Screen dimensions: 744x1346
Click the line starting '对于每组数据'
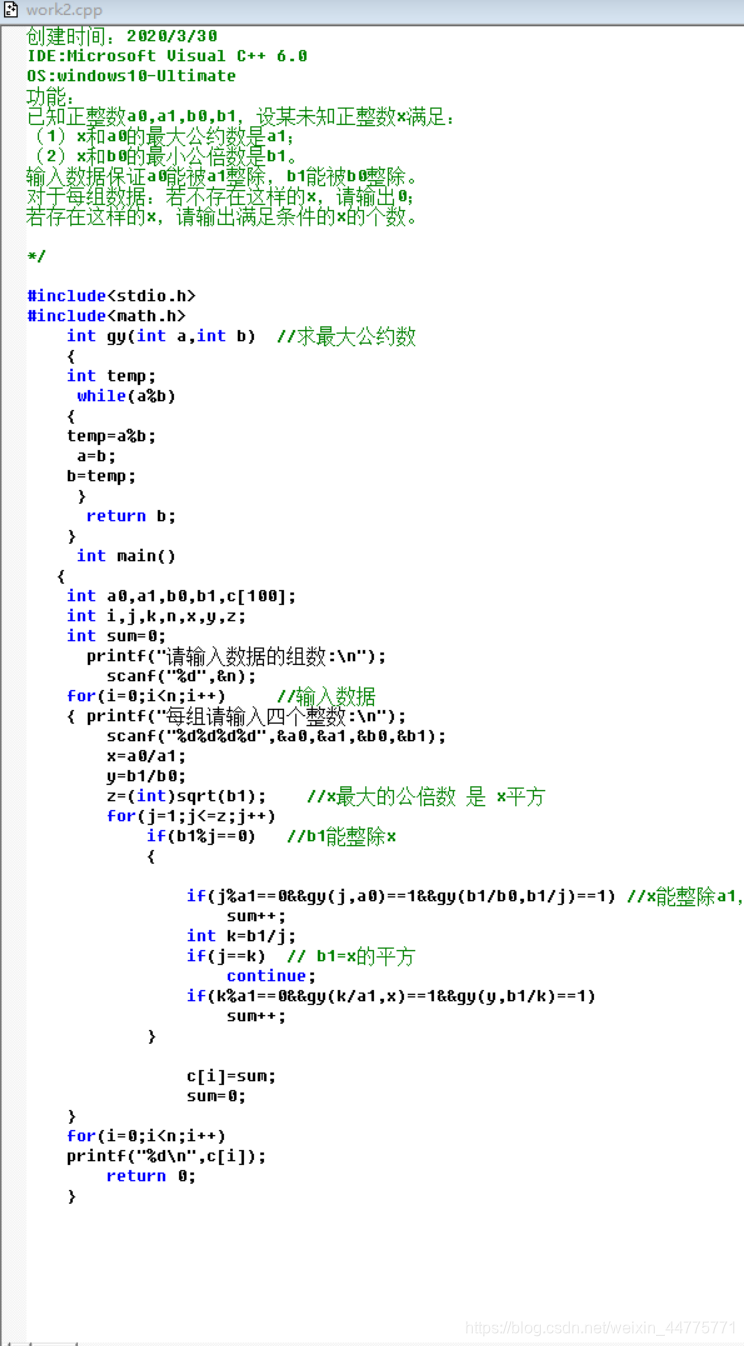[221, 197]
